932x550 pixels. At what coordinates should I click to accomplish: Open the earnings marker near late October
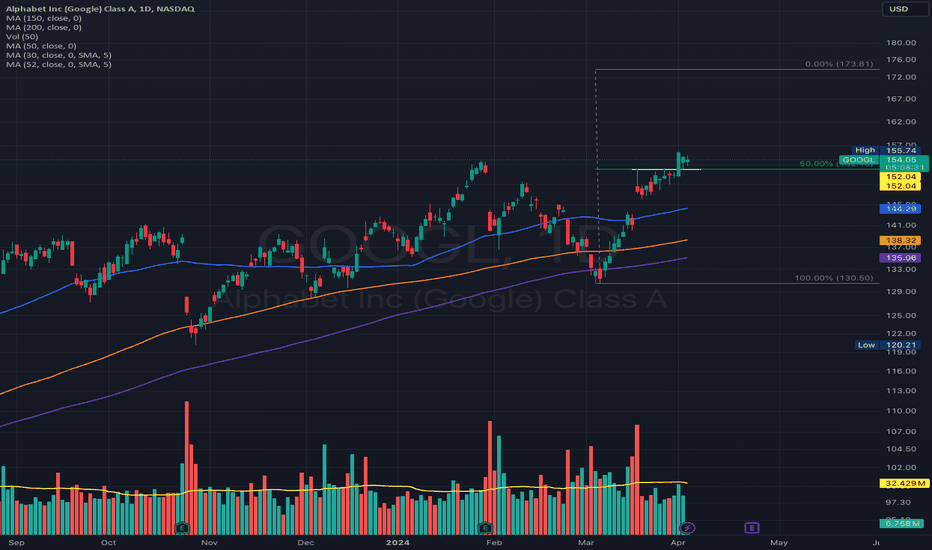(182, 527)
